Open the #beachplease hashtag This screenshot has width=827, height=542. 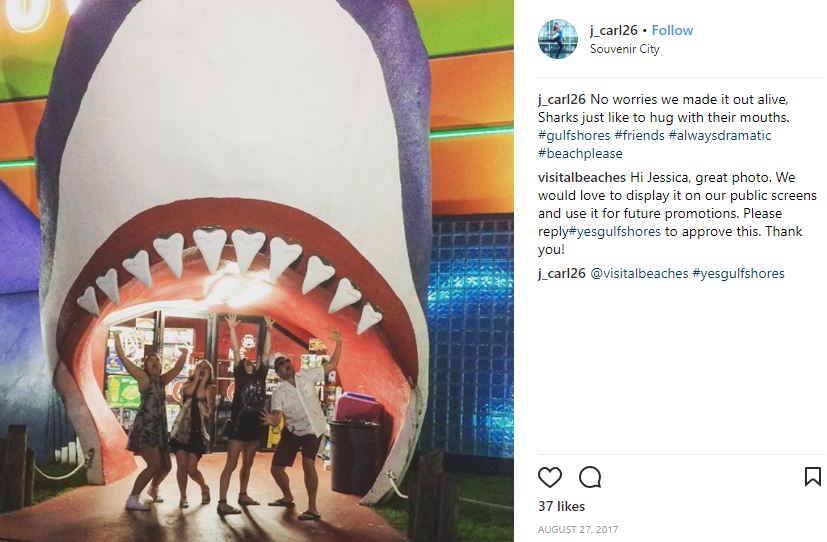pos(580,153)
